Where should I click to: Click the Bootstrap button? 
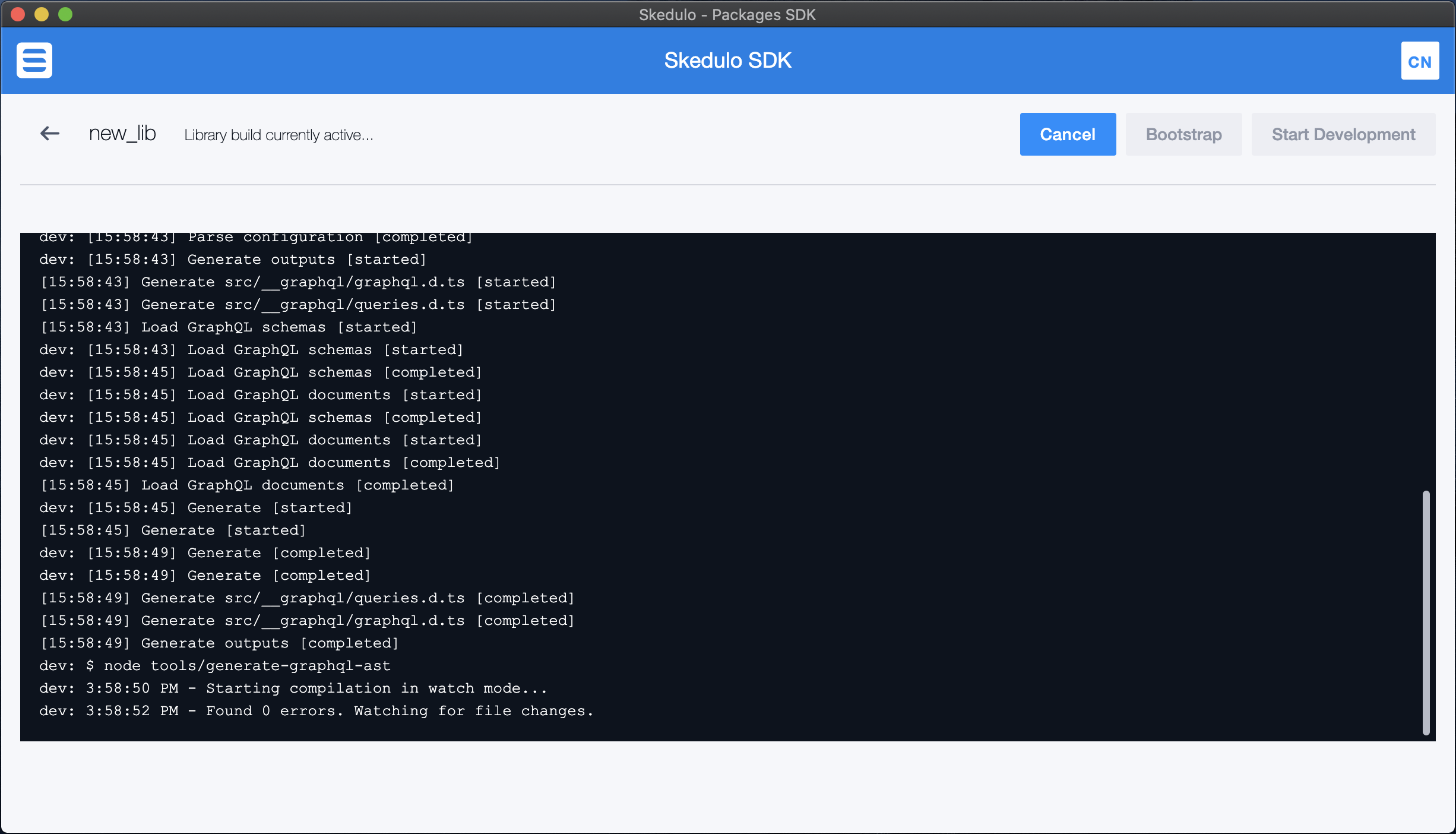click(1183, 134)
